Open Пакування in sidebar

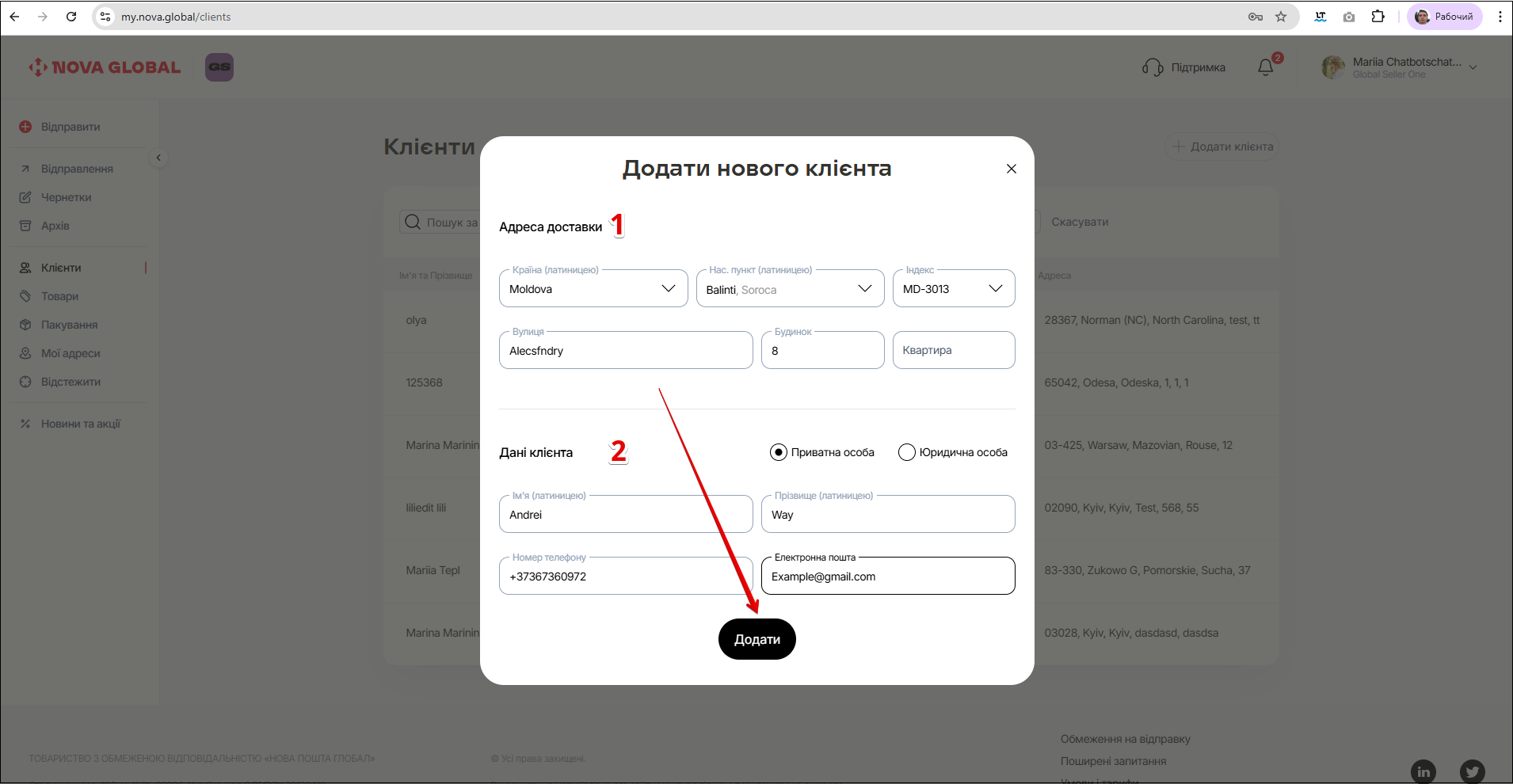point(69,325)
